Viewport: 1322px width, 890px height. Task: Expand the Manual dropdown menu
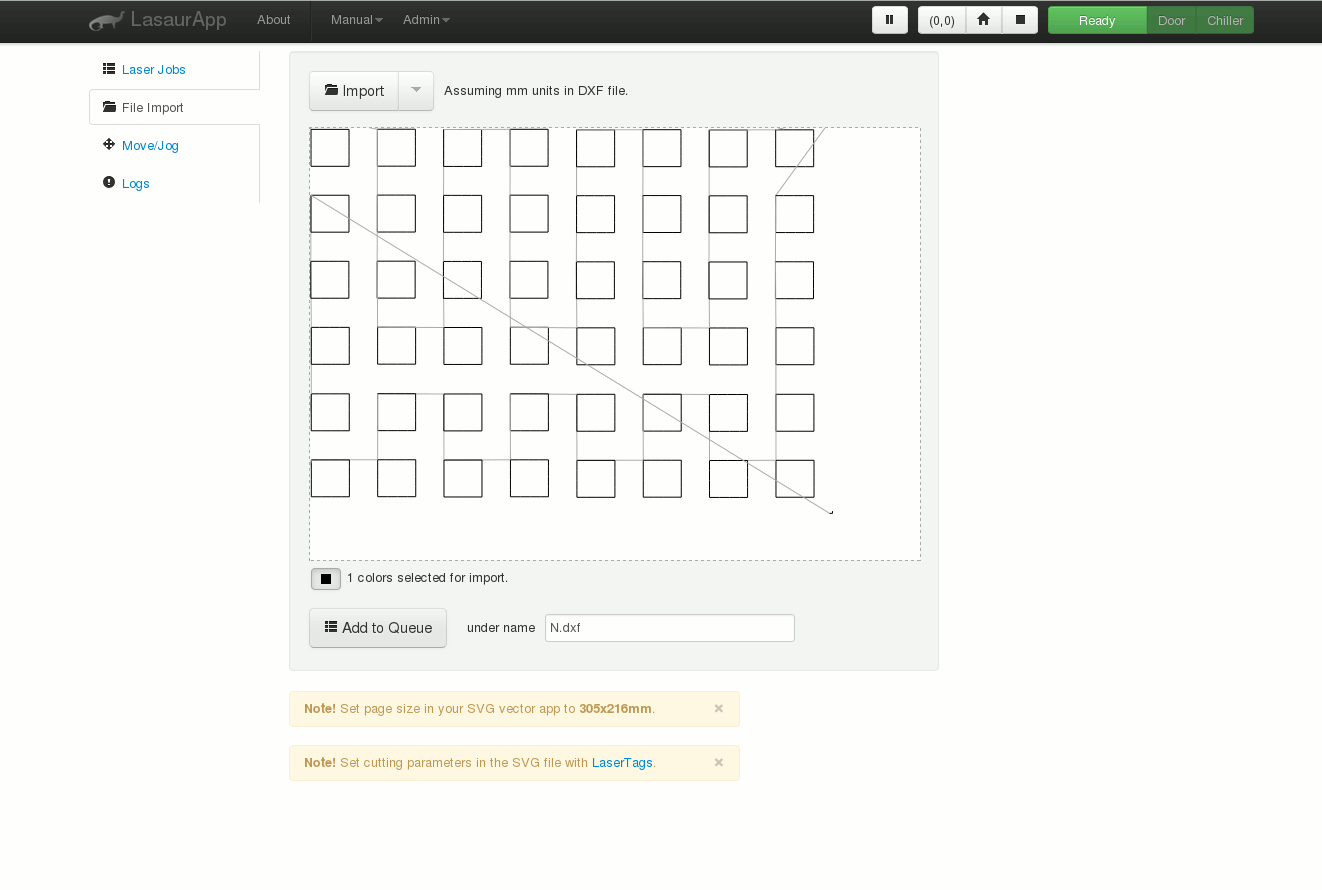click(357, 20)
